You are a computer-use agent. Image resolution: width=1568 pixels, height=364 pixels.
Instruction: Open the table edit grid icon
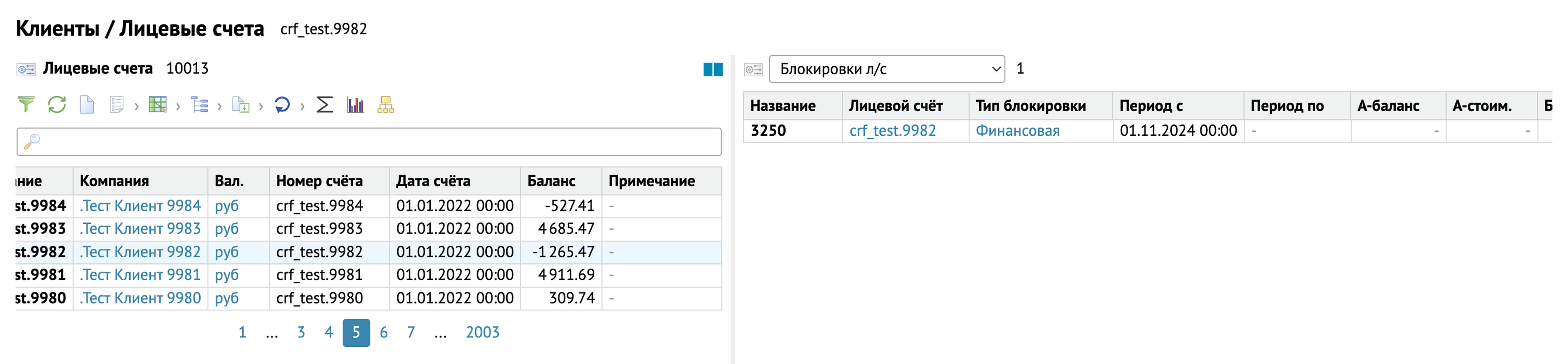click(158, 105)
